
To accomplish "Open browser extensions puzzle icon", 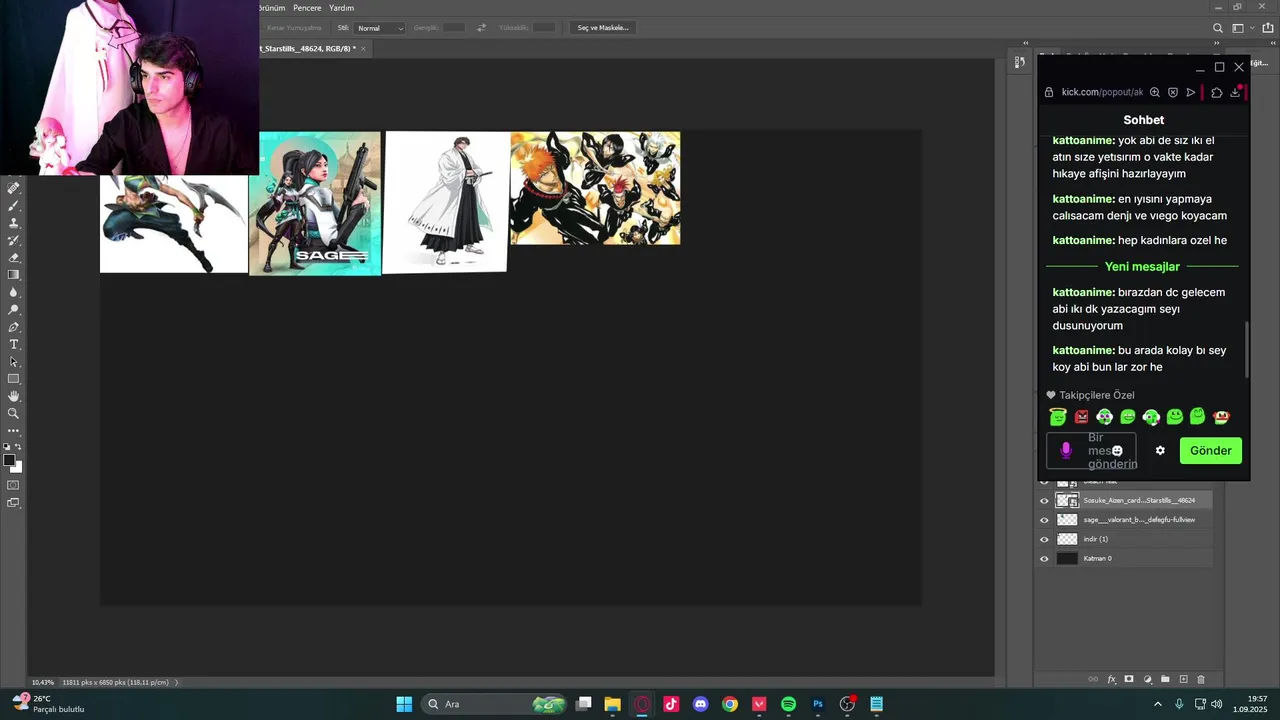I will 1217,92.
